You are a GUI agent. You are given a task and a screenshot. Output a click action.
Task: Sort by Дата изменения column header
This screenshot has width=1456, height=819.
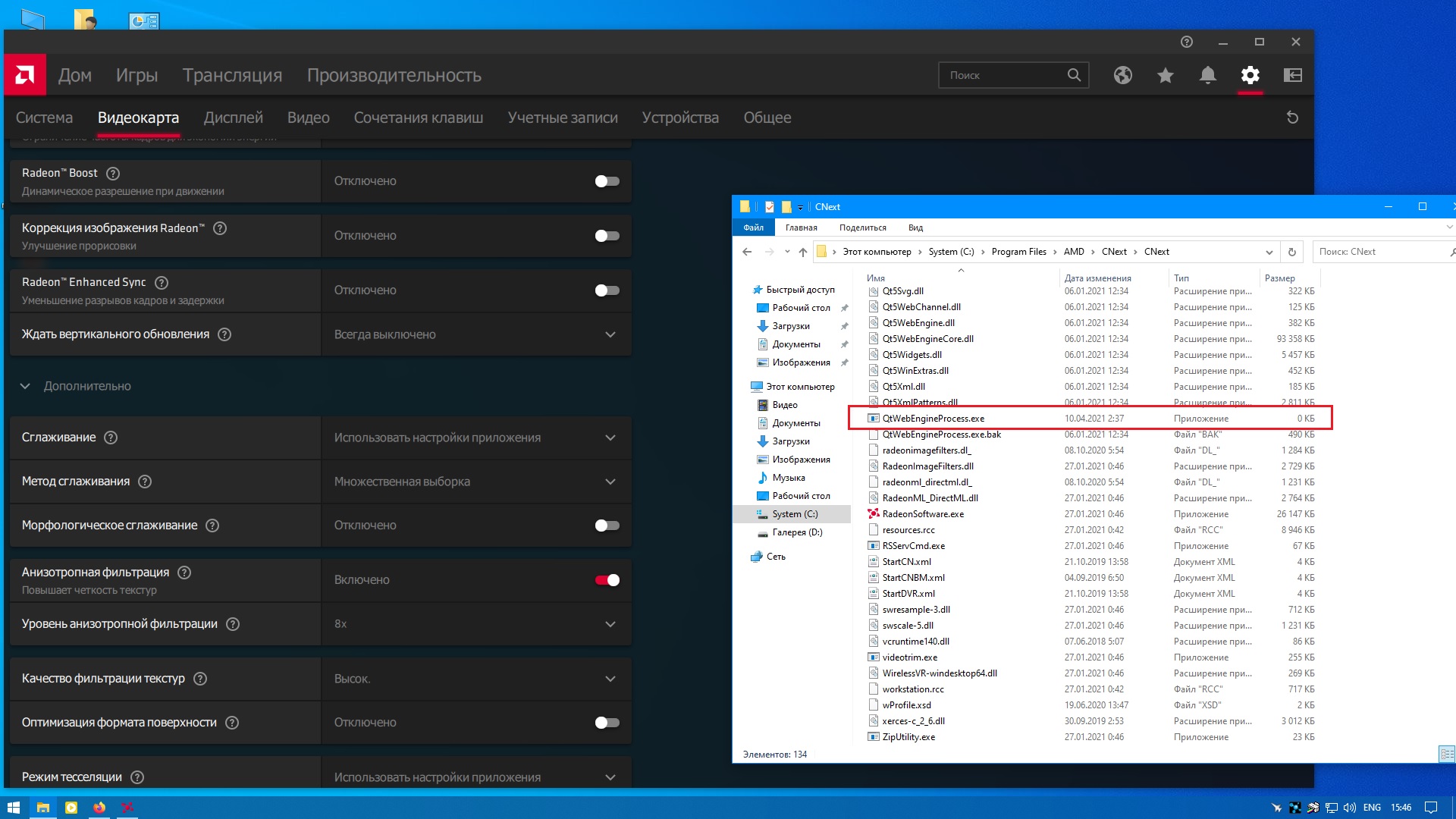tap(1097, 278)
